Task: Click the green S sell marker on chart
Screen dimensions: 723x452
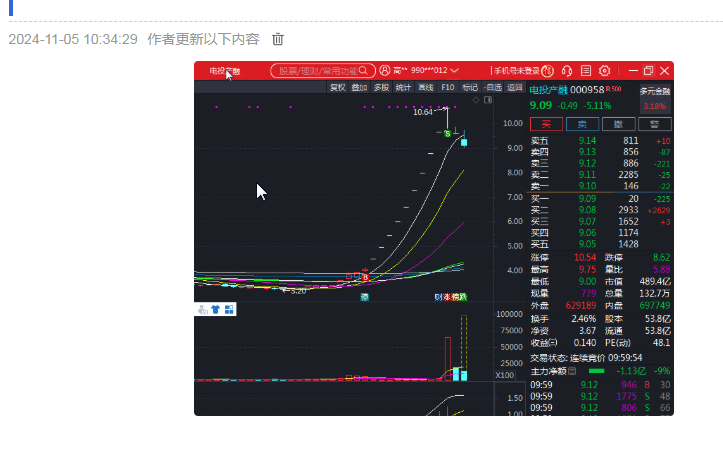Action: pos(447,134)
